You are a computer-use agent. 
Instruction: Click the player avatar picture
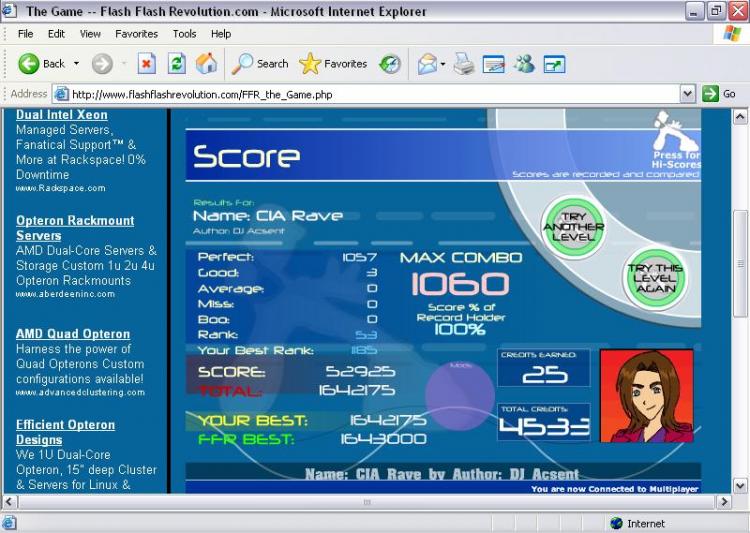(646, 396)
